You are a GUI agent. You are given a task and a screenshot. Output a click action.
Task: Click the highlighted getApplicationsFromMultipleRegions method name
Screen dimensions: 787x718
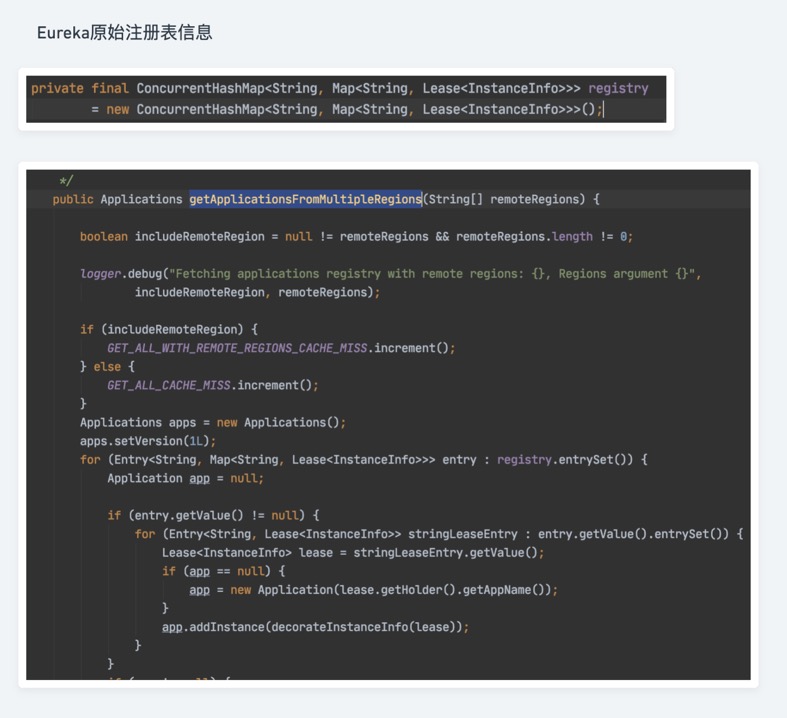305,199
